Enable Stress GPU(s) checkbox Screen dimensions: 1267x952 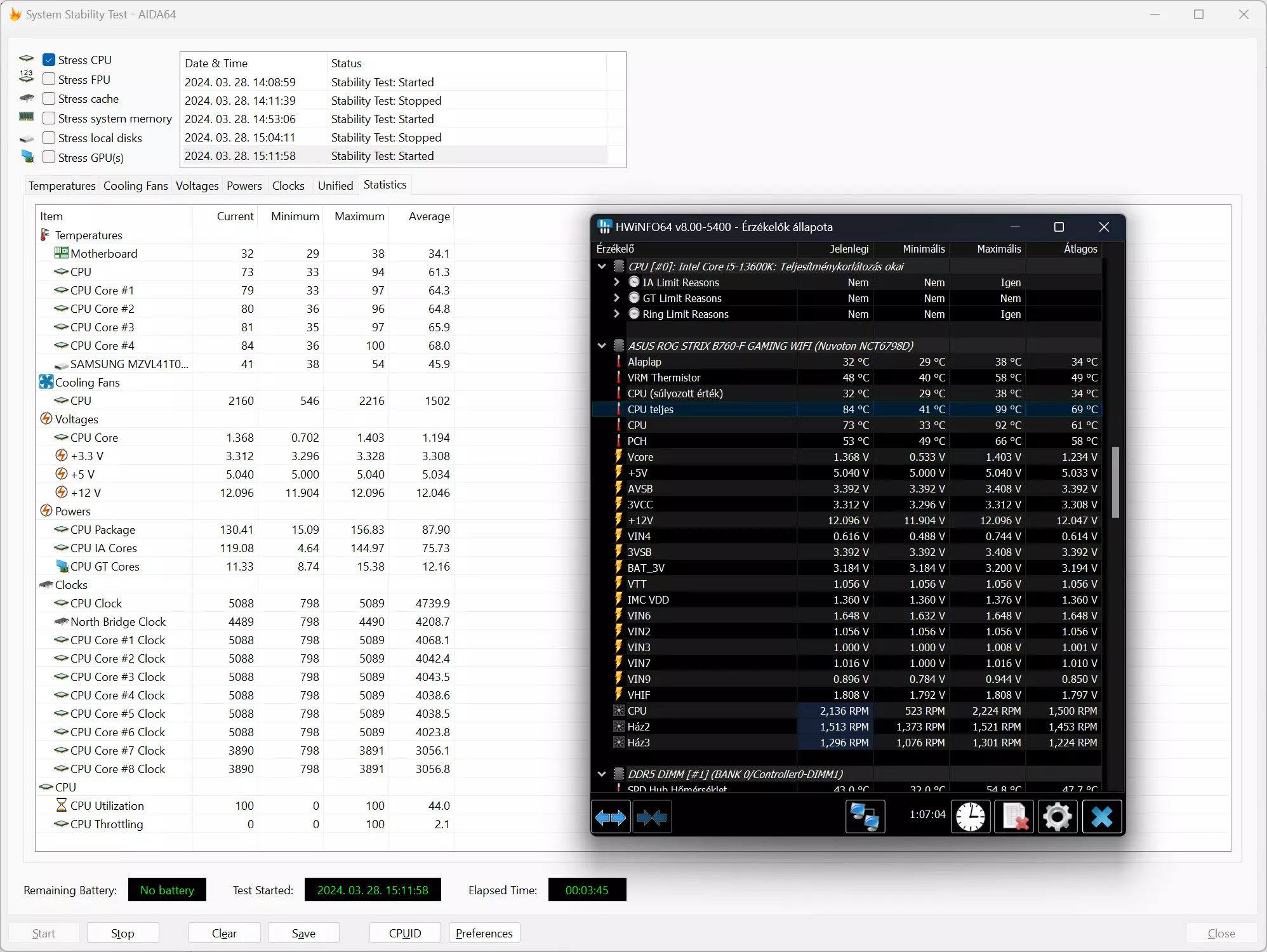(49, 157)
